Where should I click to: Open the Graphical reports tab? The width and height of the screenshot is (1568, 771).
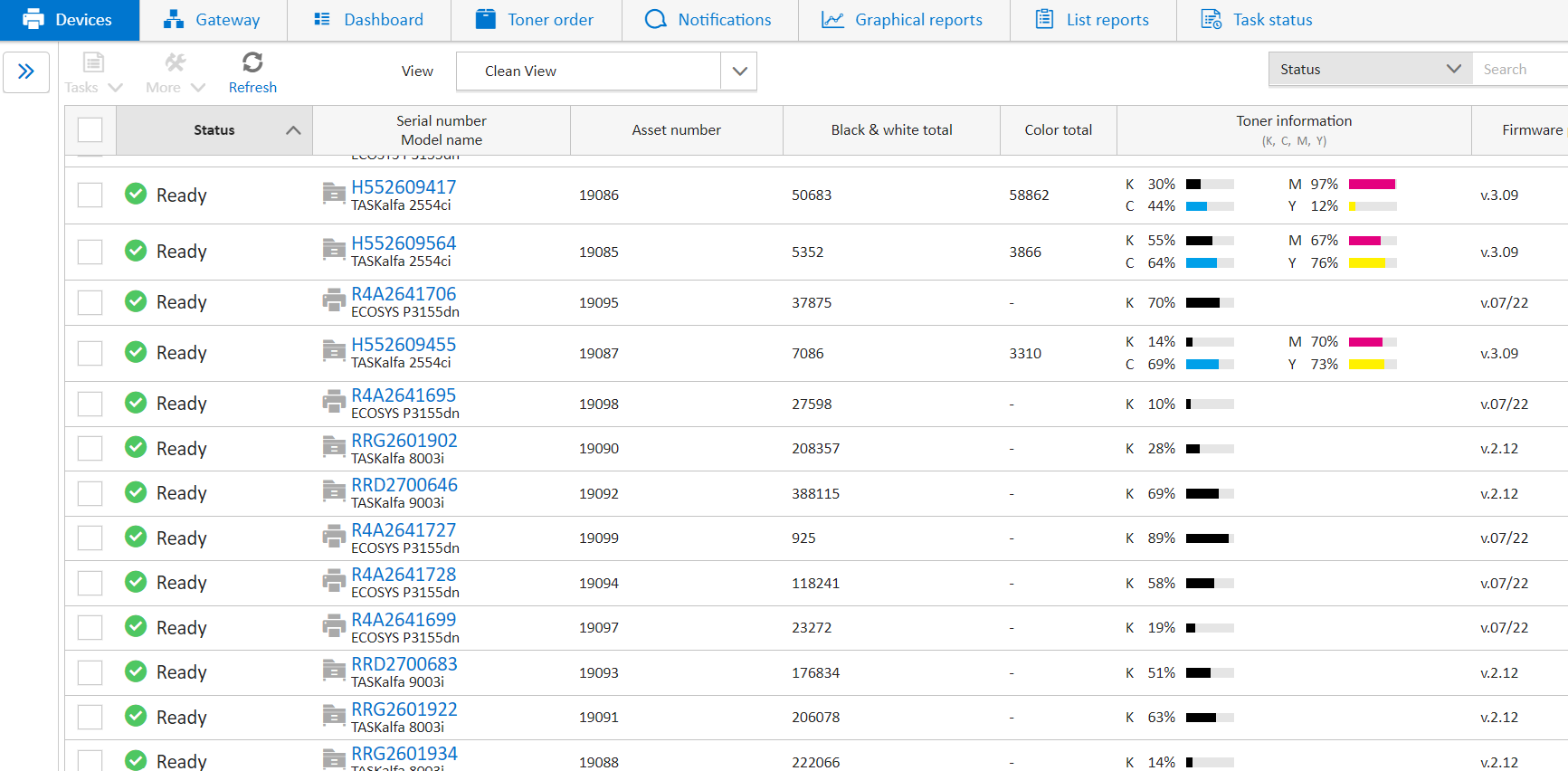[x=904, y=20]
